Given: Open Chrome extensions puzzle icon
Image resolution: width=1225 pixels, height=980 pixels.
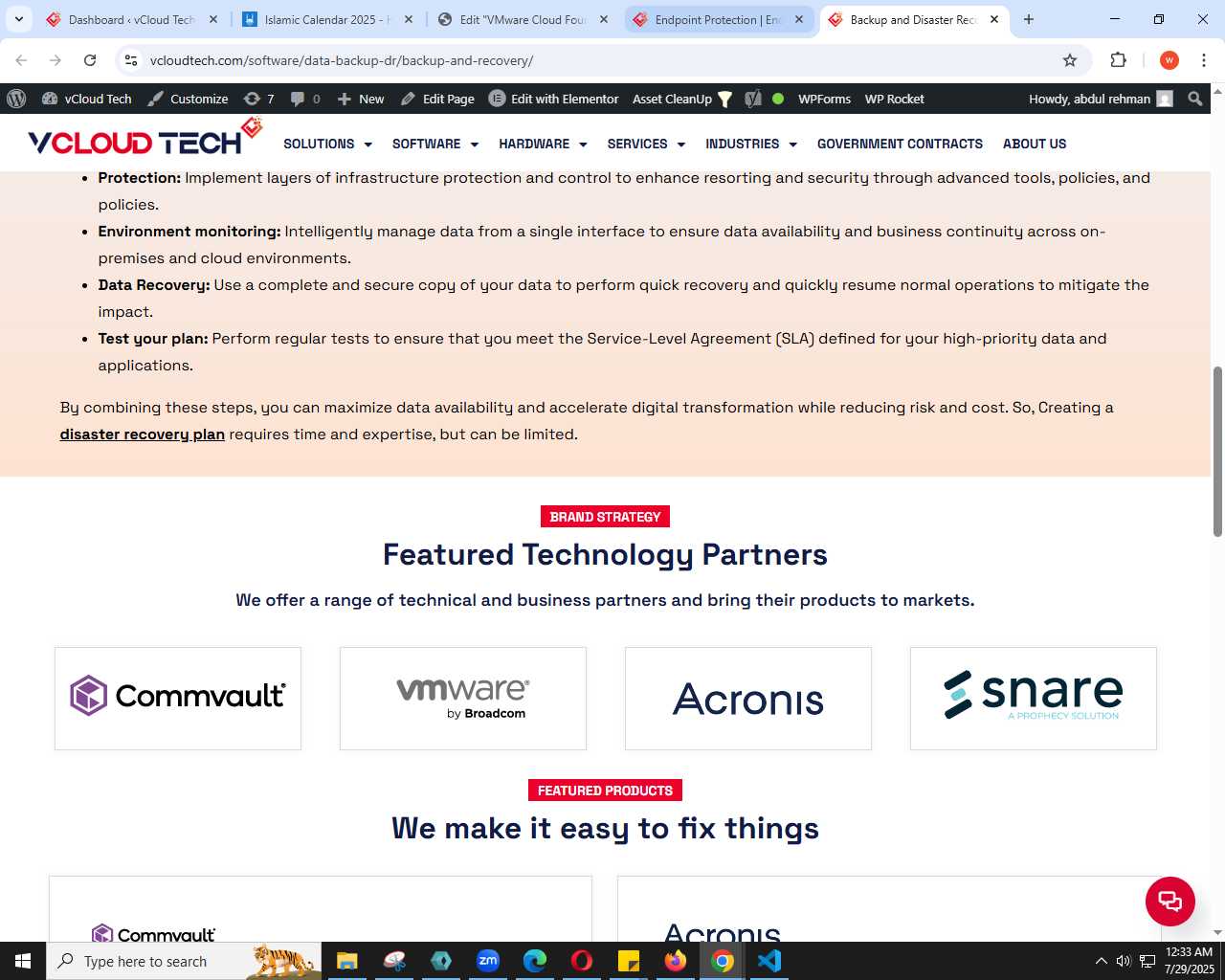Looking at the screenshot, I should tap(1118, 60).
